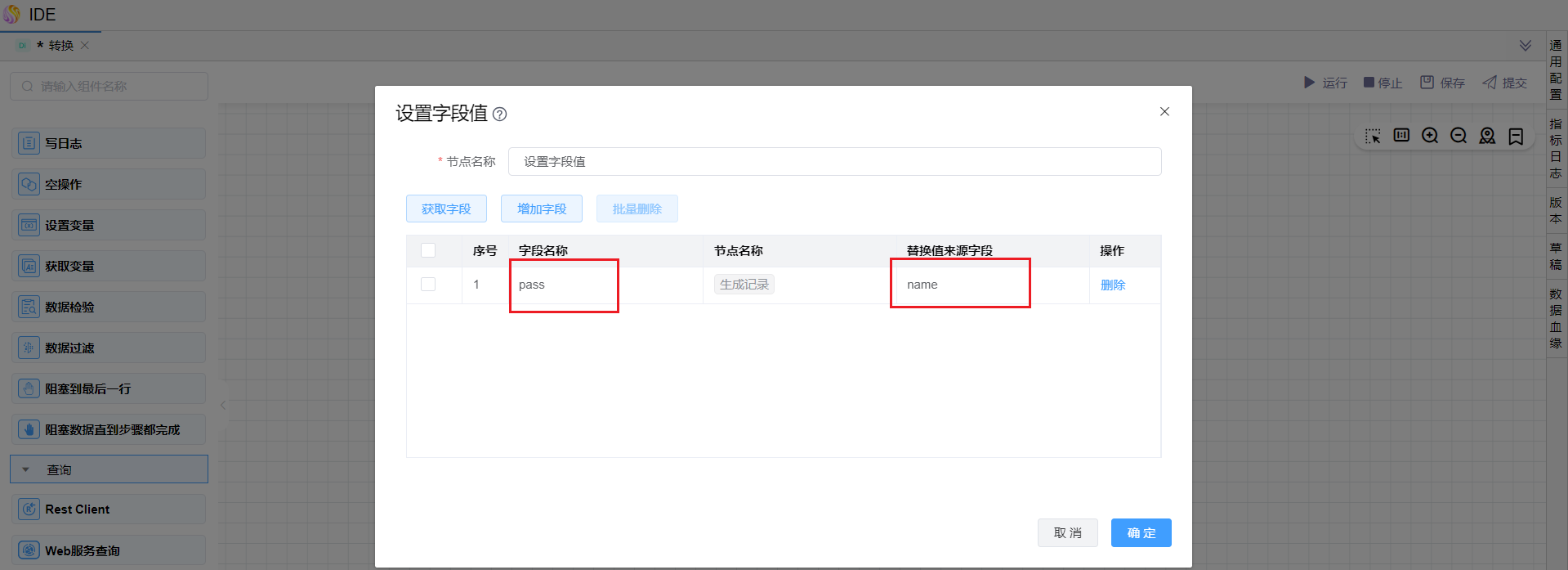Toggle the select-all checkbox in table header
This screenshot has height=570, width=1568.
pyautogui.click(x=428, y=250)
